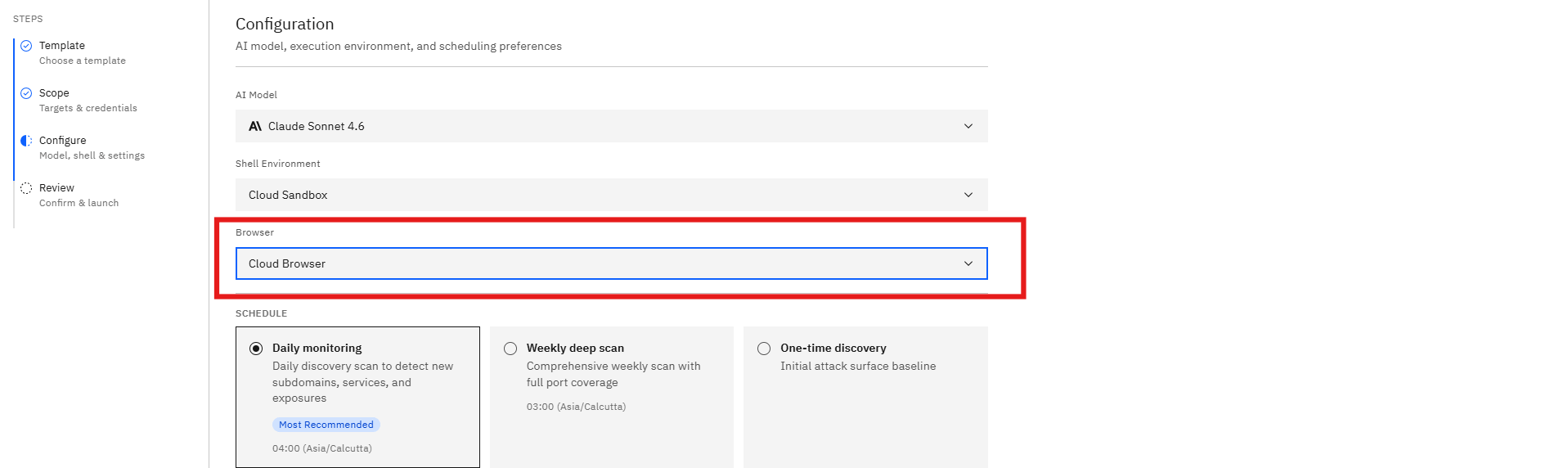Click the AI Model field label
Viewport: 1568px width, 468px height.
click(x=256, y=95)
